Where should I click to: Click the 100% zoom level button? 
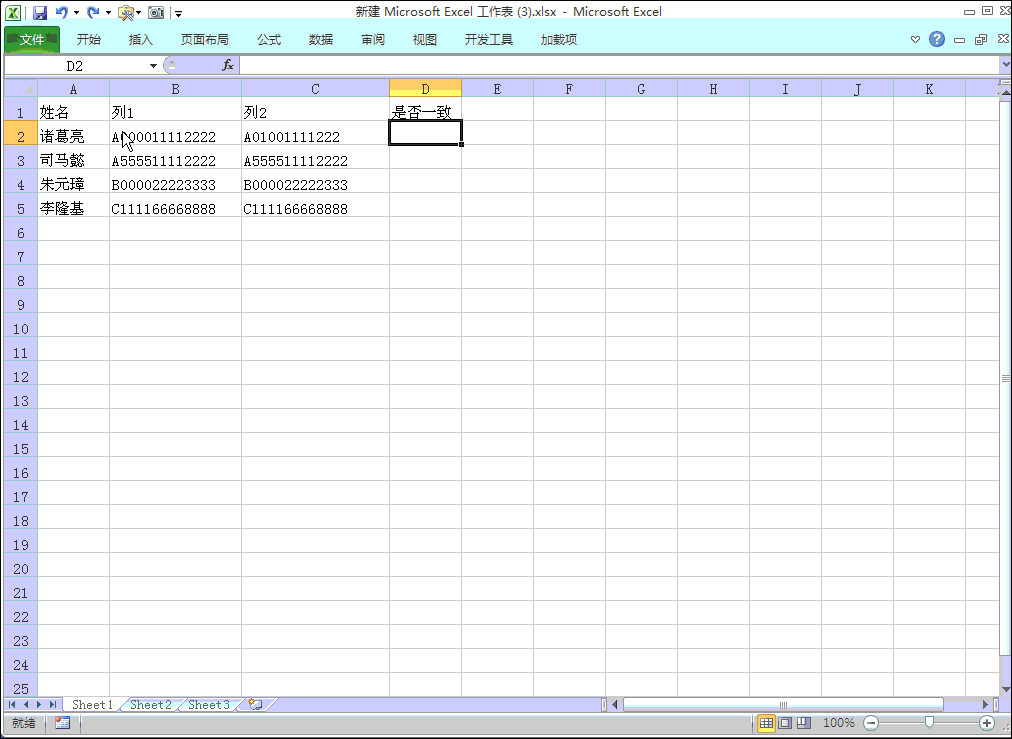pos(838,723)
